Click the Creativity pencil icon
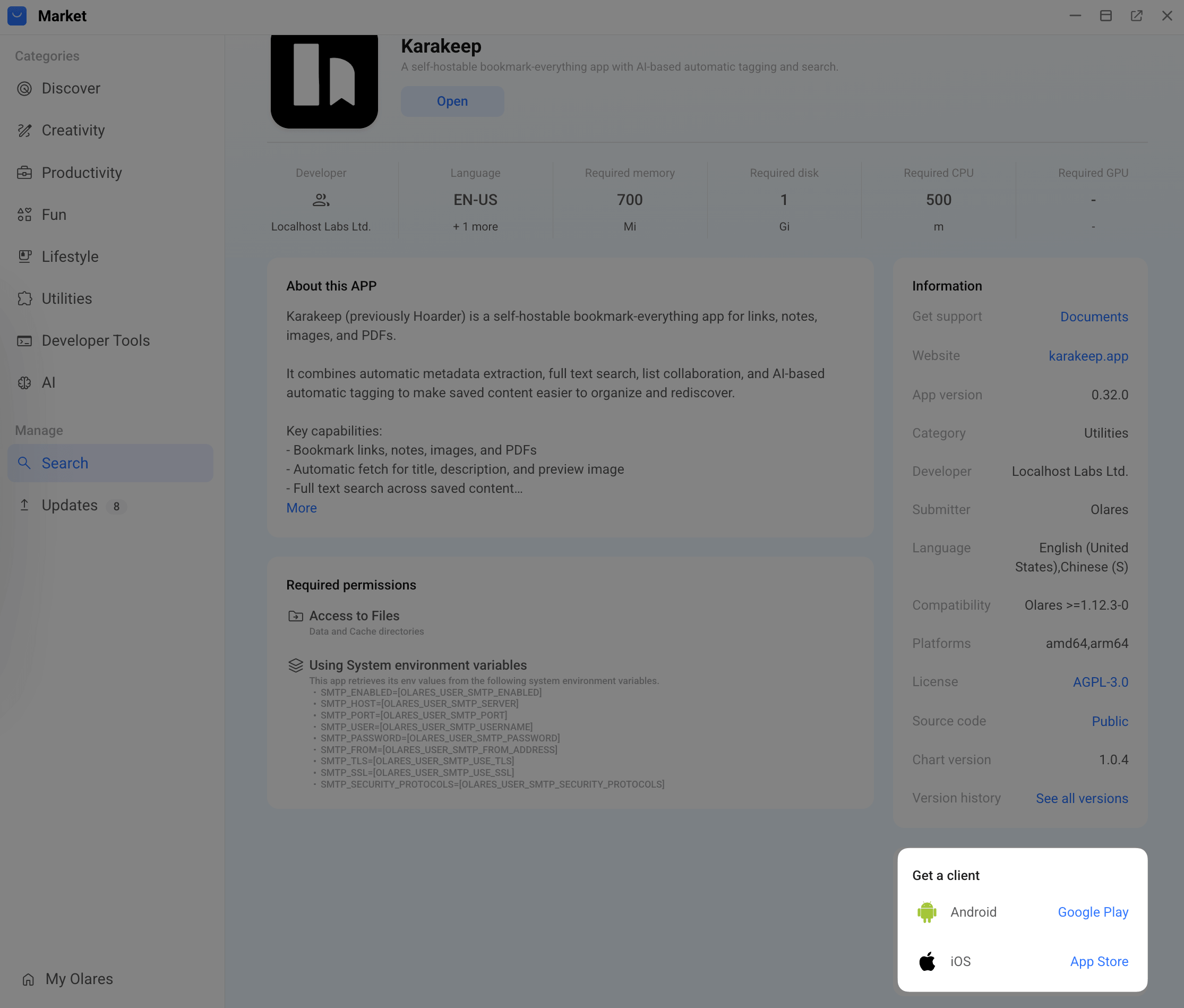The height and width of the screenshot is (1008, 1184). coord(24,130)
